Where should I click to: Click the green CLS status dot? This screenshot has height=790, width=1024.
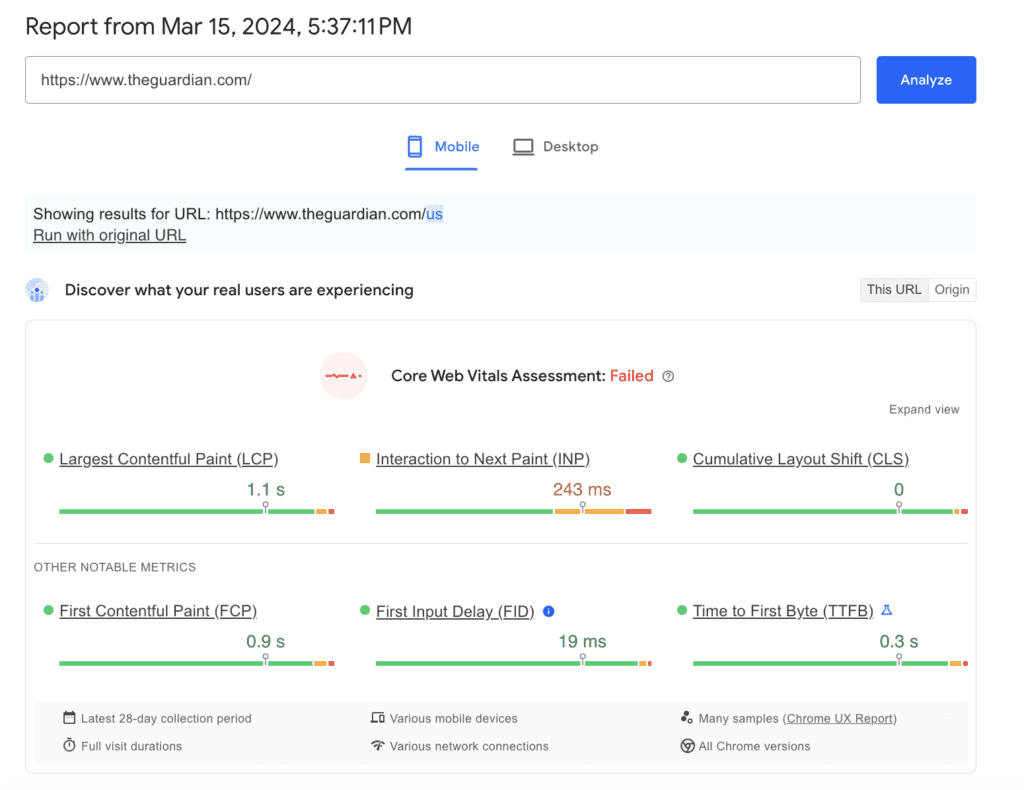tap(682, 458)
